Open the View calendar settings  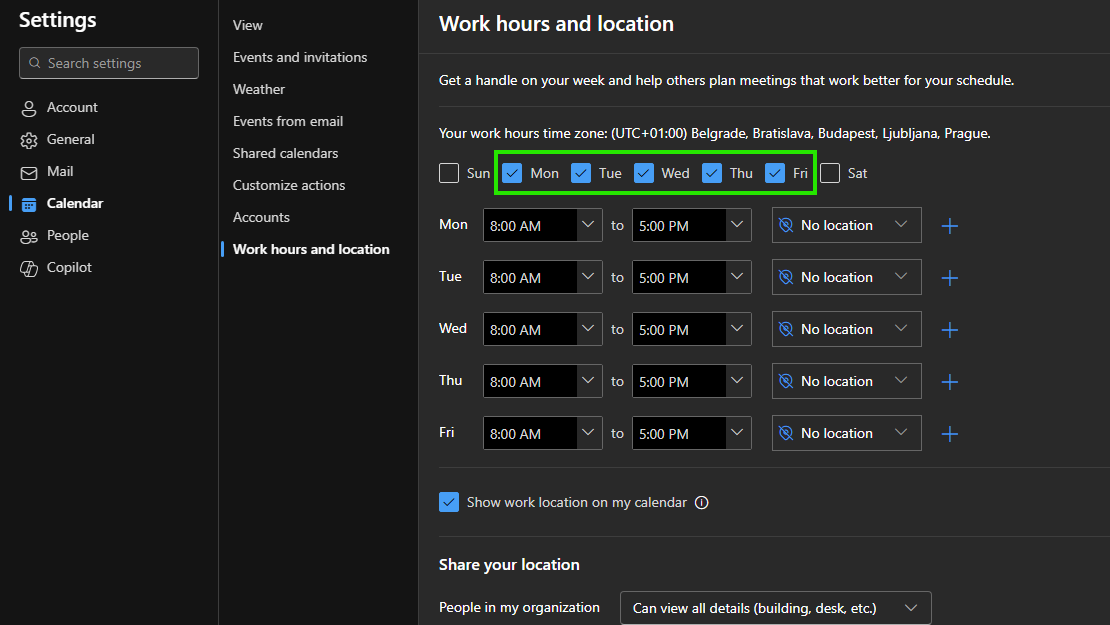tap(248, 25)
